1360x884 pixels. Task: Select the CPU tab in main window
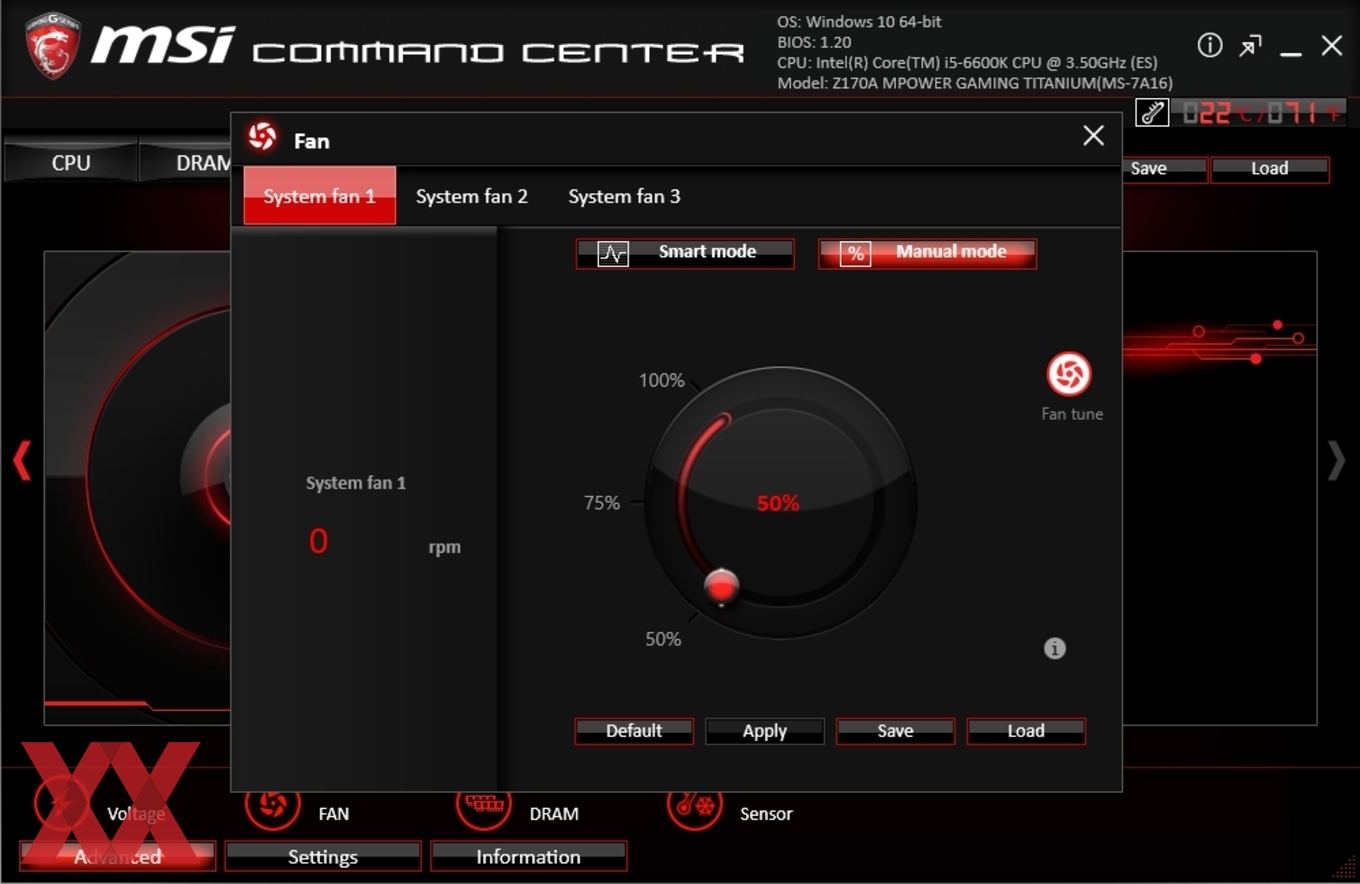71,162
